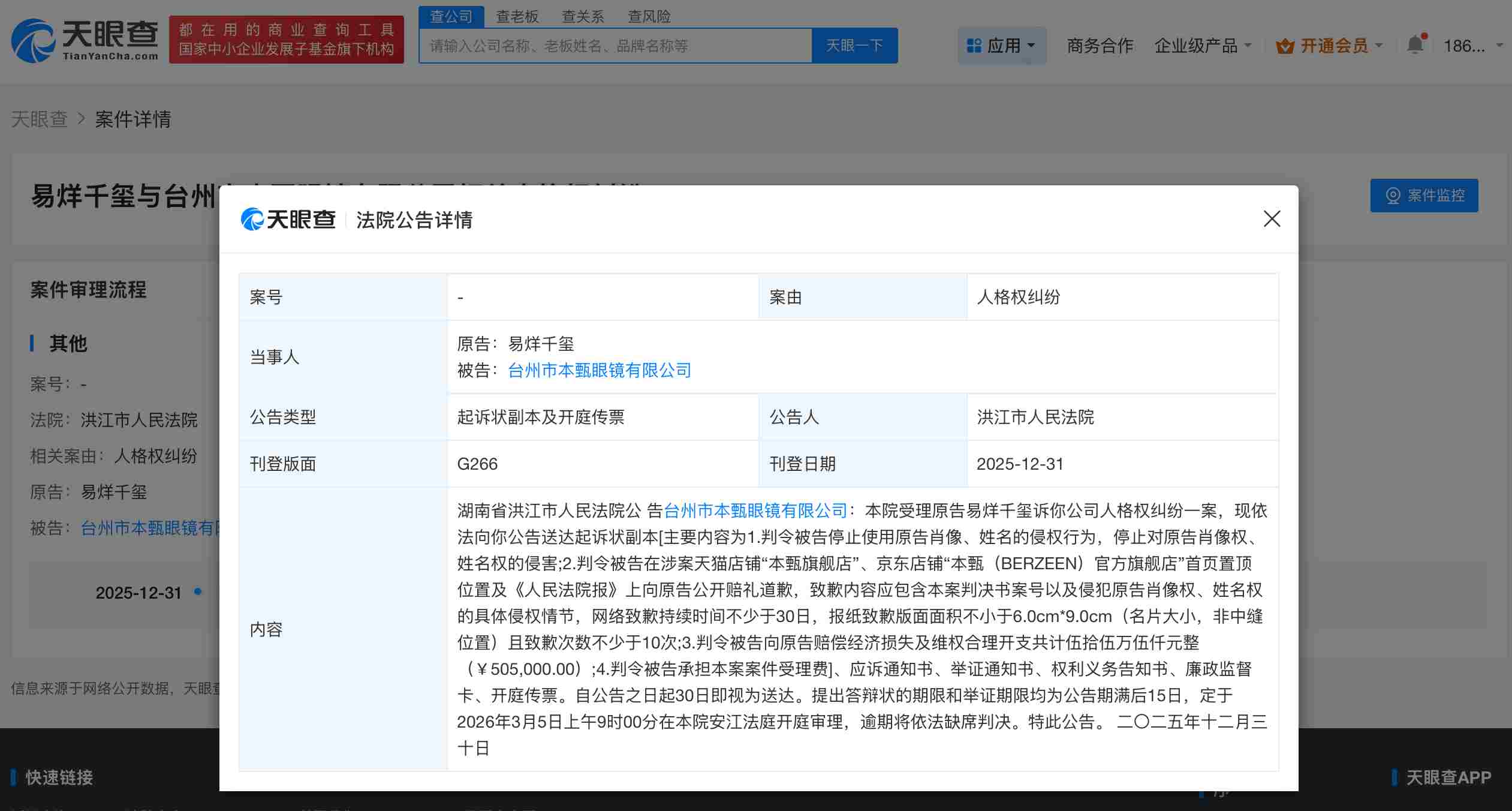
Task: Open the notifications bell
Action: pyautogui.click(x=1414, y=43)
